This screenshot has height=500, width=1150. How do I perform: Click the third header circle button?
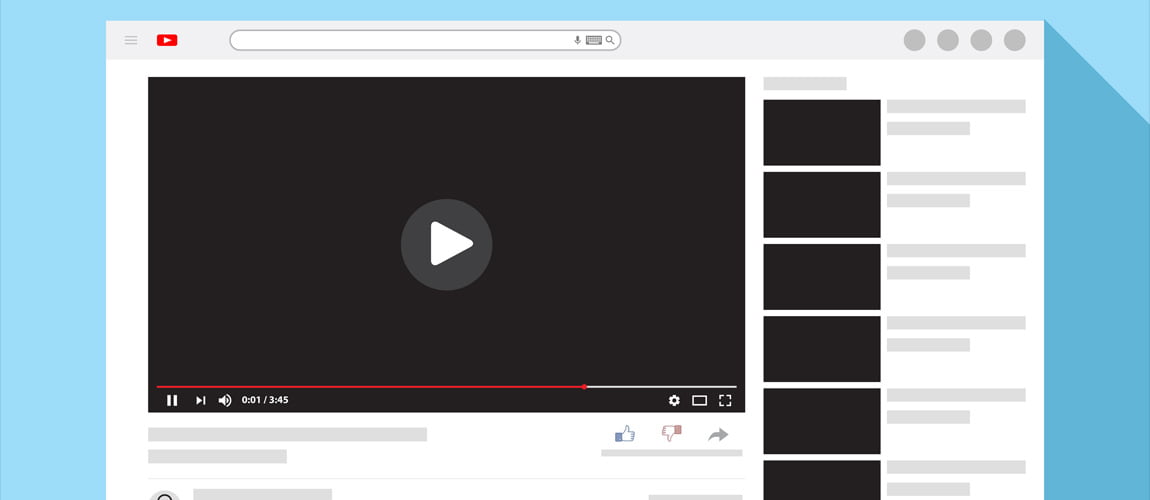[x=981, y=40]
